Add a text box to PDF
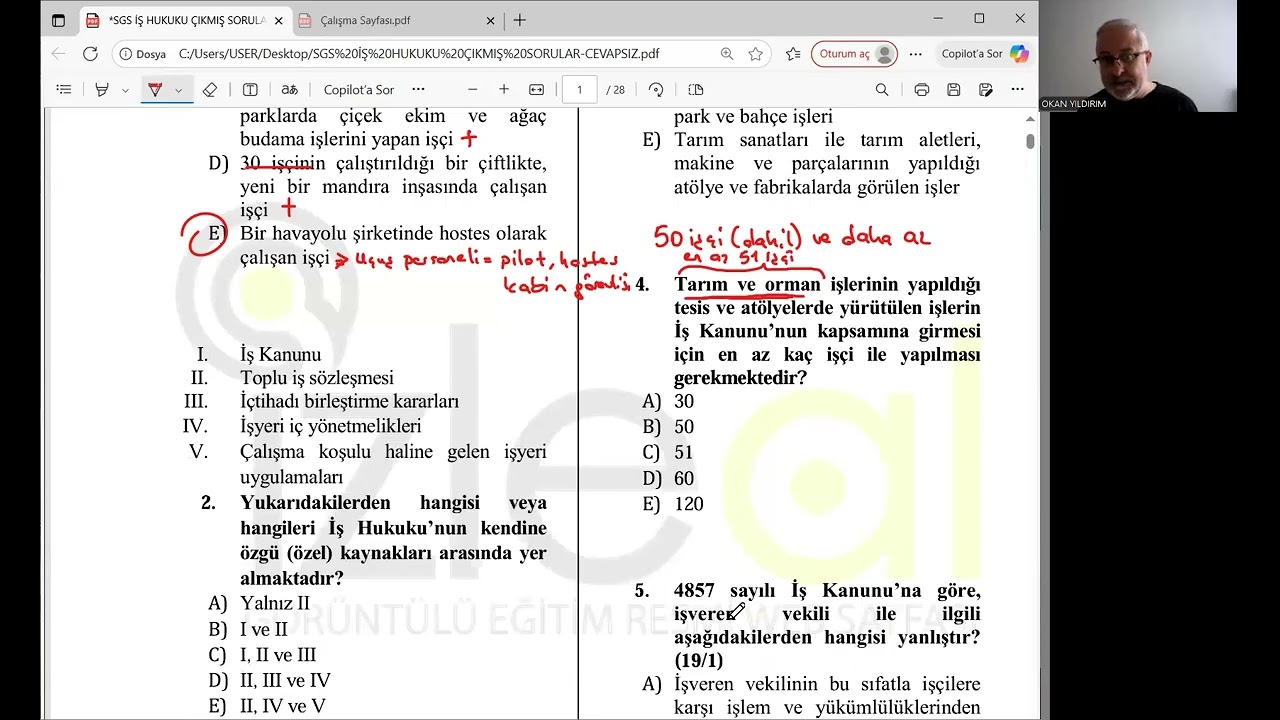The height and width of the screenshot is (720, 1280). click(250, 90)
